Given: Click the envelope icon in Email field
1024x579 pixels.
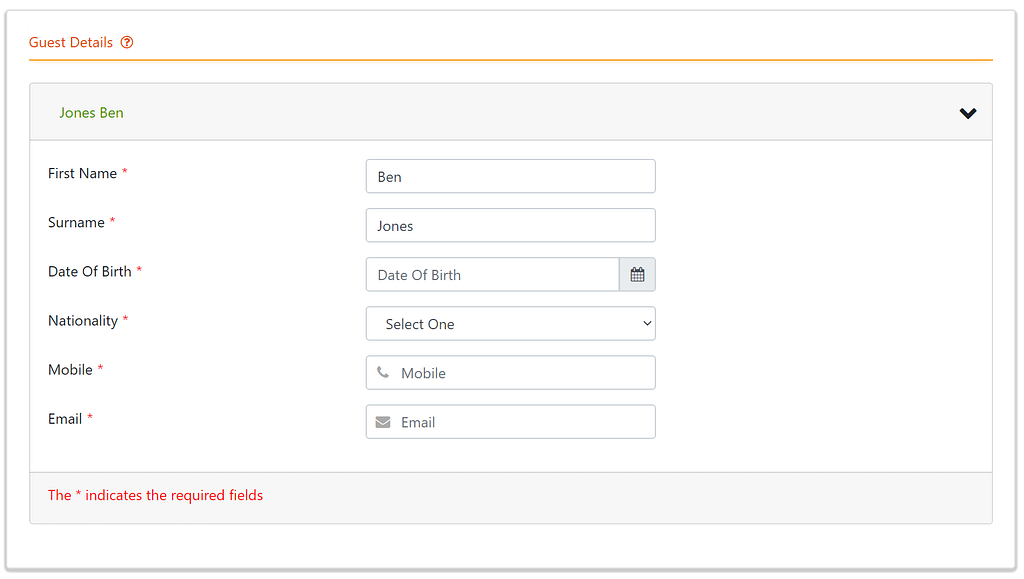Looking at the screenshot, I should [383, 422].
